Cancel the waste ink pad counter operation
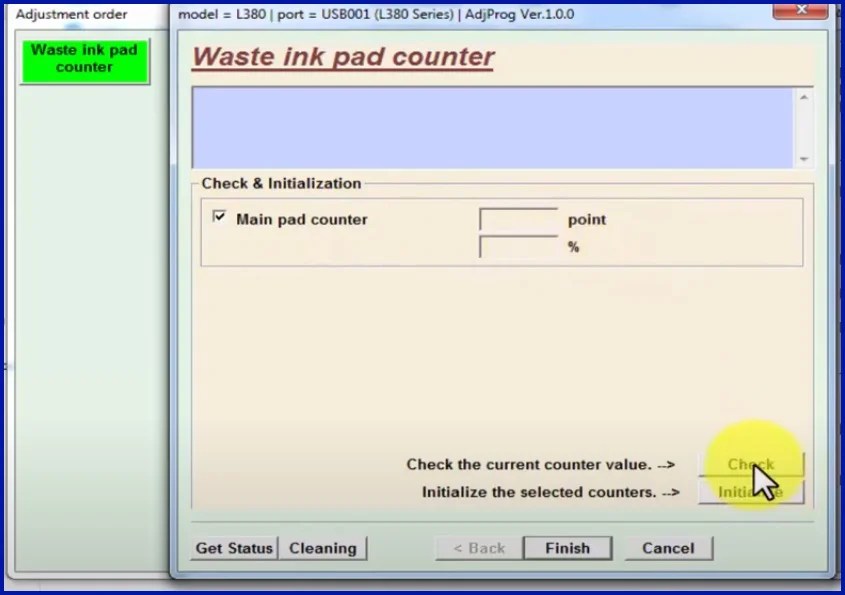 pyautogui.click(x=667, y=548)
